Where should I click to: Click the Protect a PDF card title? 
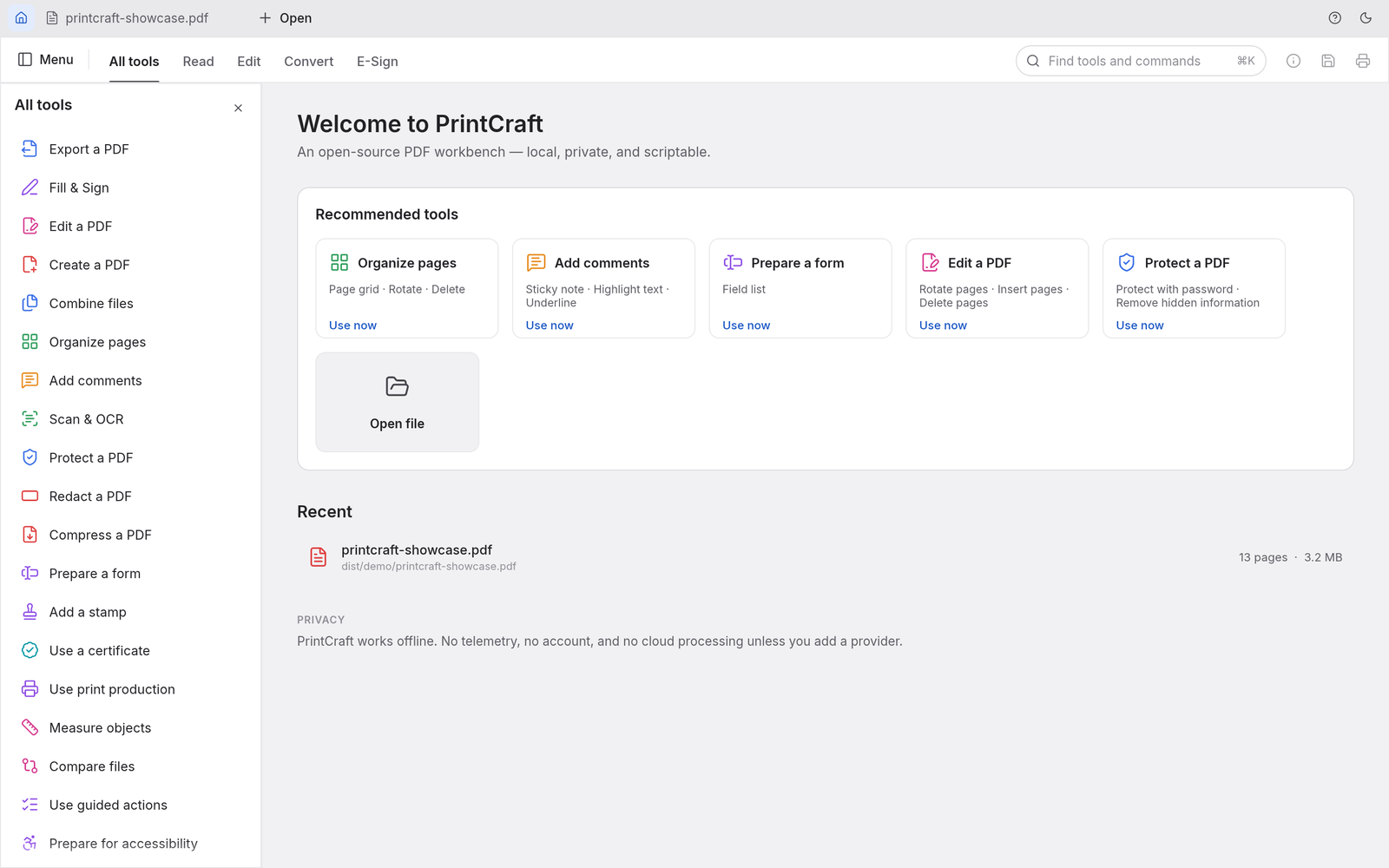click(1187, 263)
